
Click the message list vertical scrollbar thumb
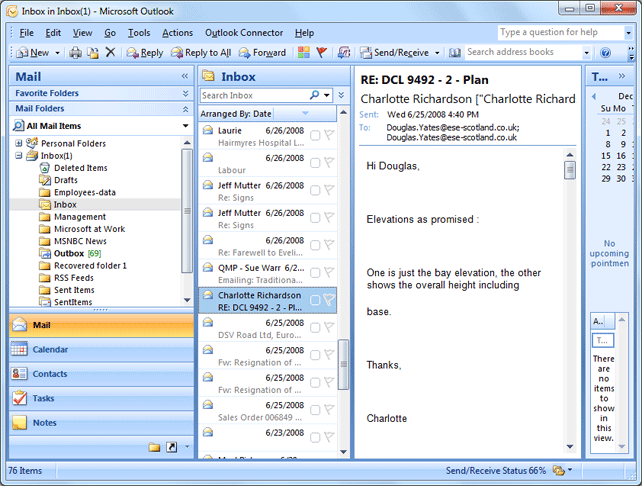pyautogui.click(x=344, y=364)
